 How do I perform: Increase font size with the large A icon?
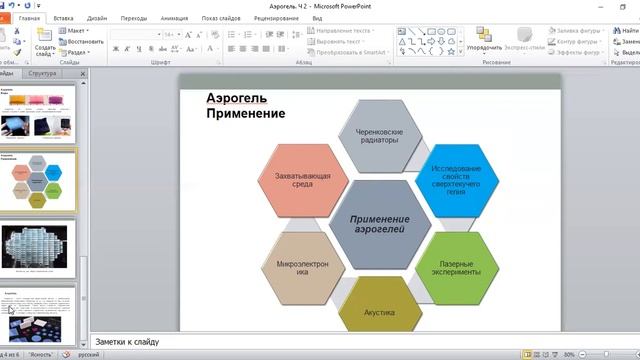coord(188,35)
